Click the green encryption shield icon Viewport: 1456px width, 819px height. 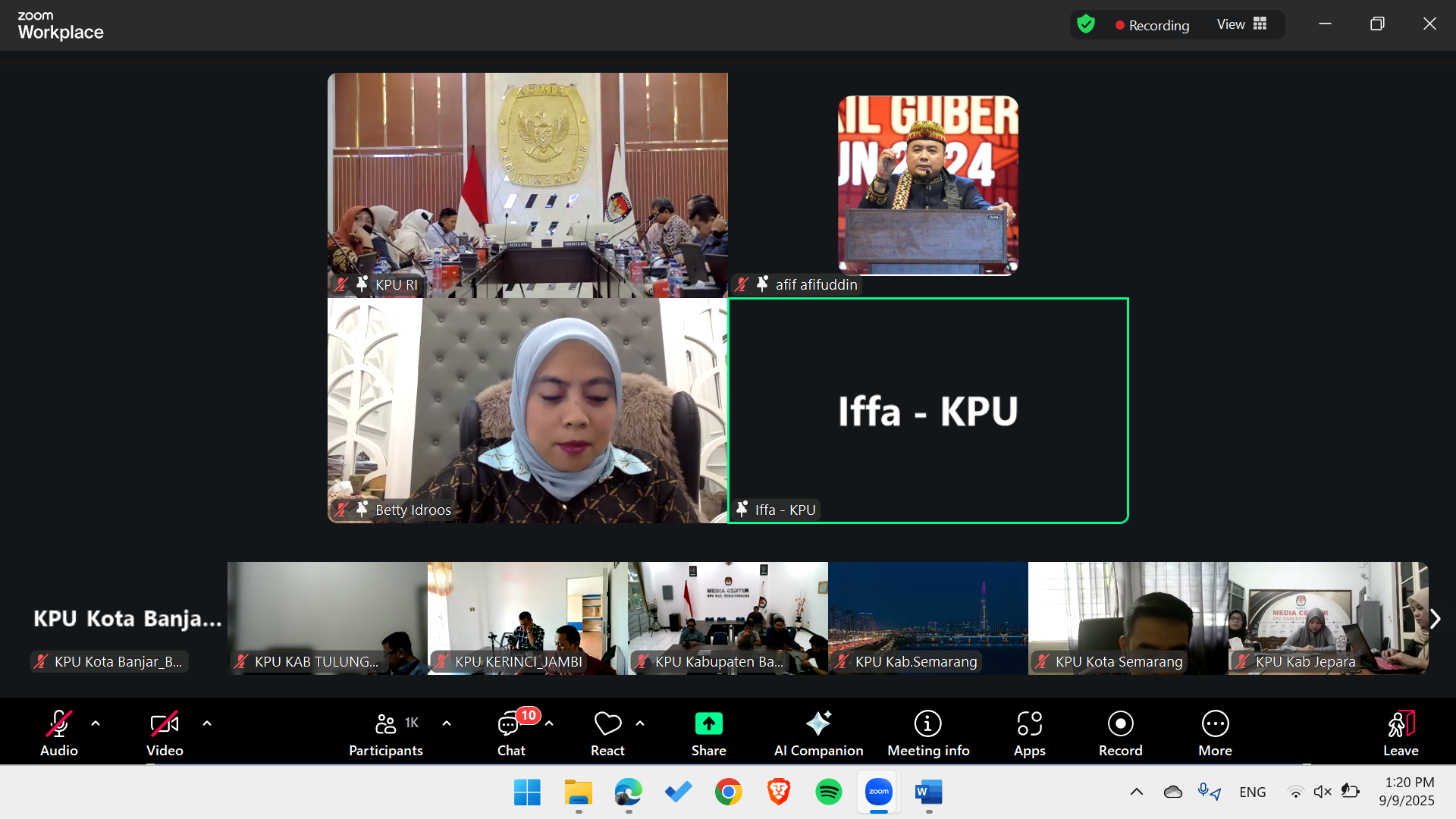click(1086, 24)
